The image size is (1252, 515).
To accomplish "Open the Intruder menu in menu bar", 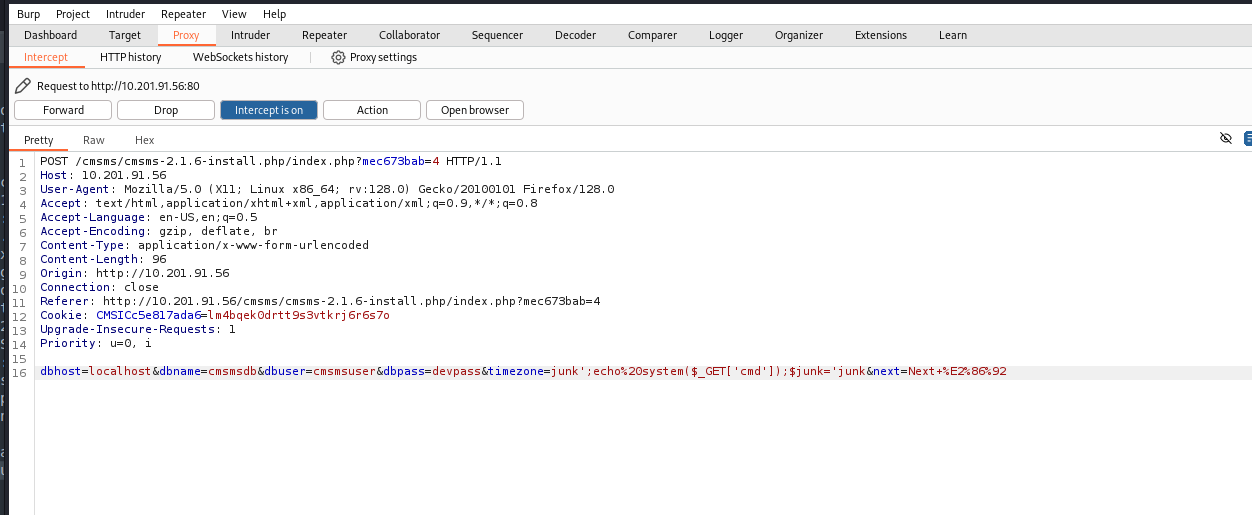I will (x=125, y=14).
